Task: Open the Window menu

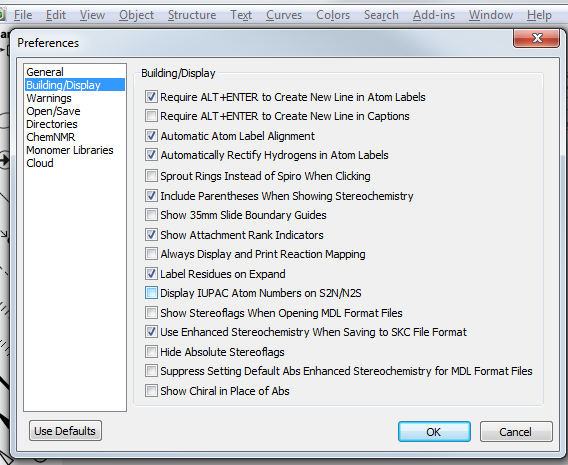Action: [x=491, y=15]
